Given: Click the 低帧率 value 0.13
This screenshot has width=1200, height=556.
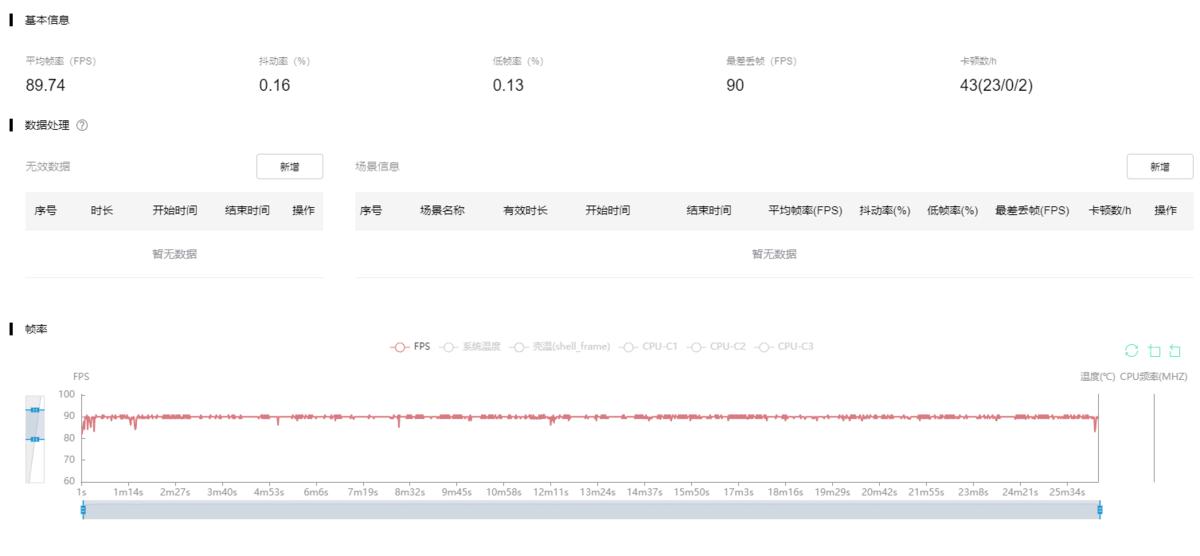Looking at the screenshot, I should (x=508, y=85).
